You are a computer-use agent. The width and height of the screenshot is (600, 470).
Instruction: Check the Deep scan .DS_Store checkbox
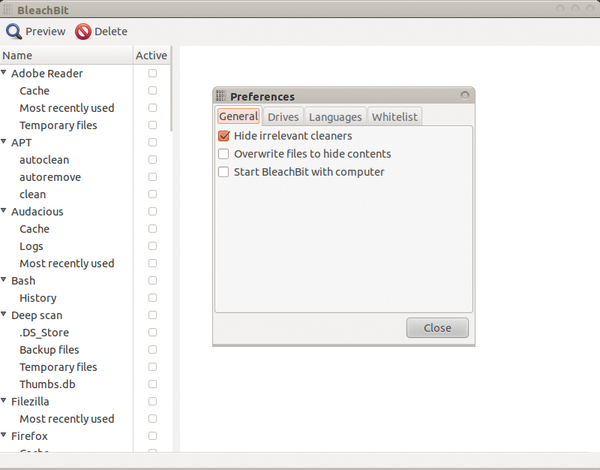tap(152, 332)
